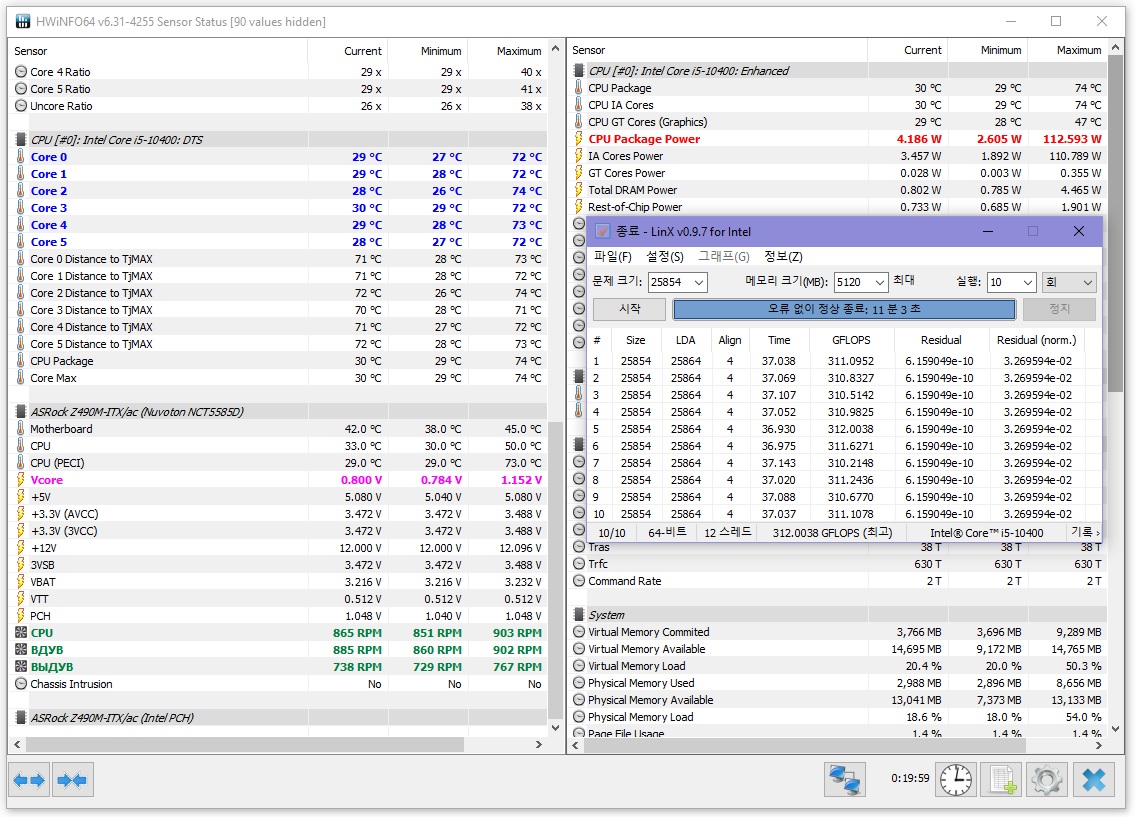Select the IA Cores Power row

837,156
